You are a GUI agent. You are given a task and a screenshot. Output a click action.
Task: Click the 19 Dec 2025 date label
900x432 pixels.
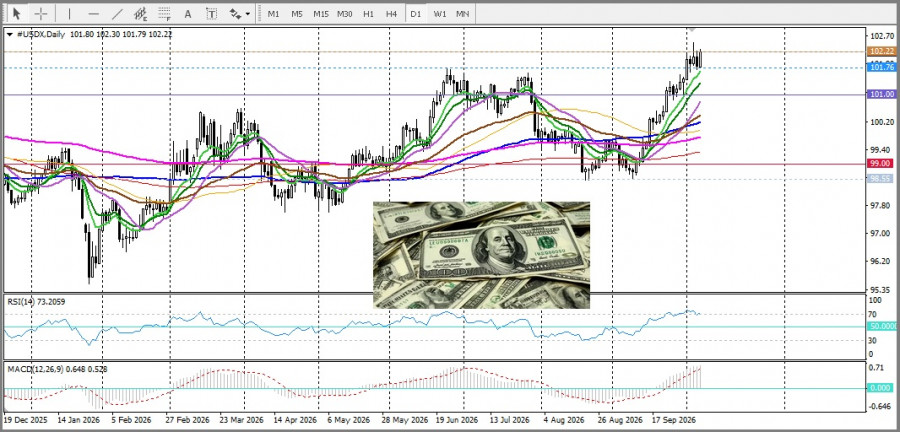coord(28,420)
